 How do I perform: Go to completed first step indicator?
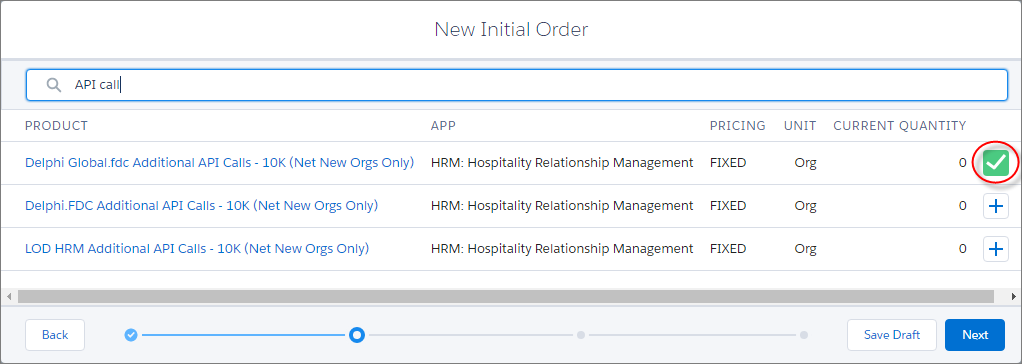[131, 335]
